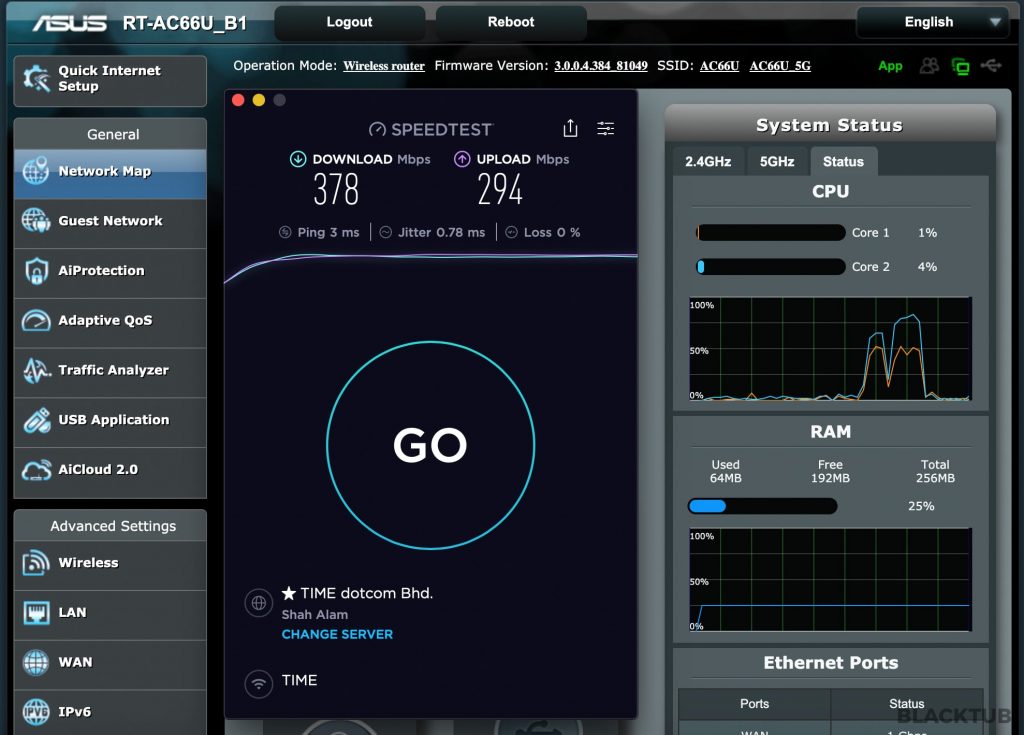Open Adaptive QoS gauge icon
The image size is (1024, 735).
[36, 321]
